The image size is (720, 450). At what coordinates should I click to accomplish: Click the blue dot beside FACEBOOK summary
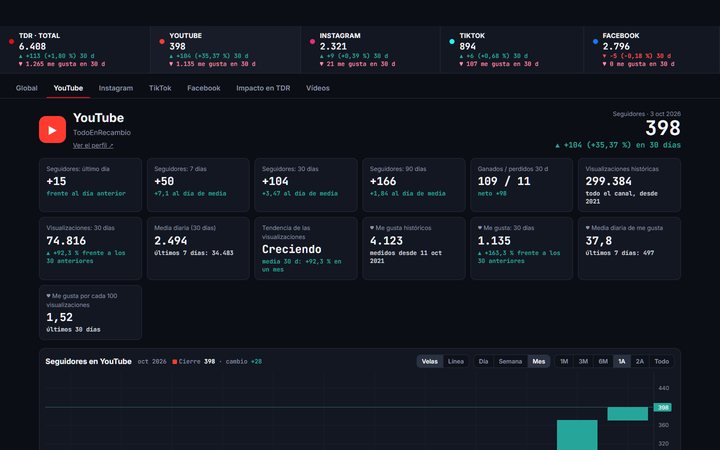pos(596,41)
